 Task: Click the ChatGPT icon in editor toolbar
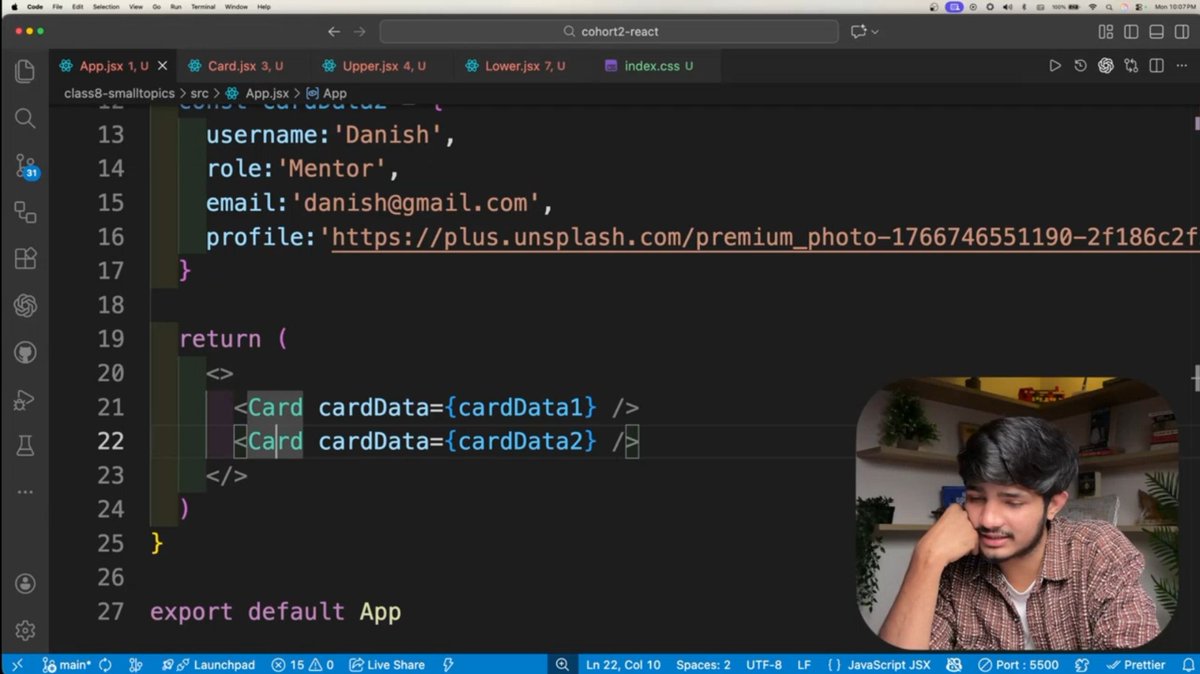click(x=1106, y=66)
